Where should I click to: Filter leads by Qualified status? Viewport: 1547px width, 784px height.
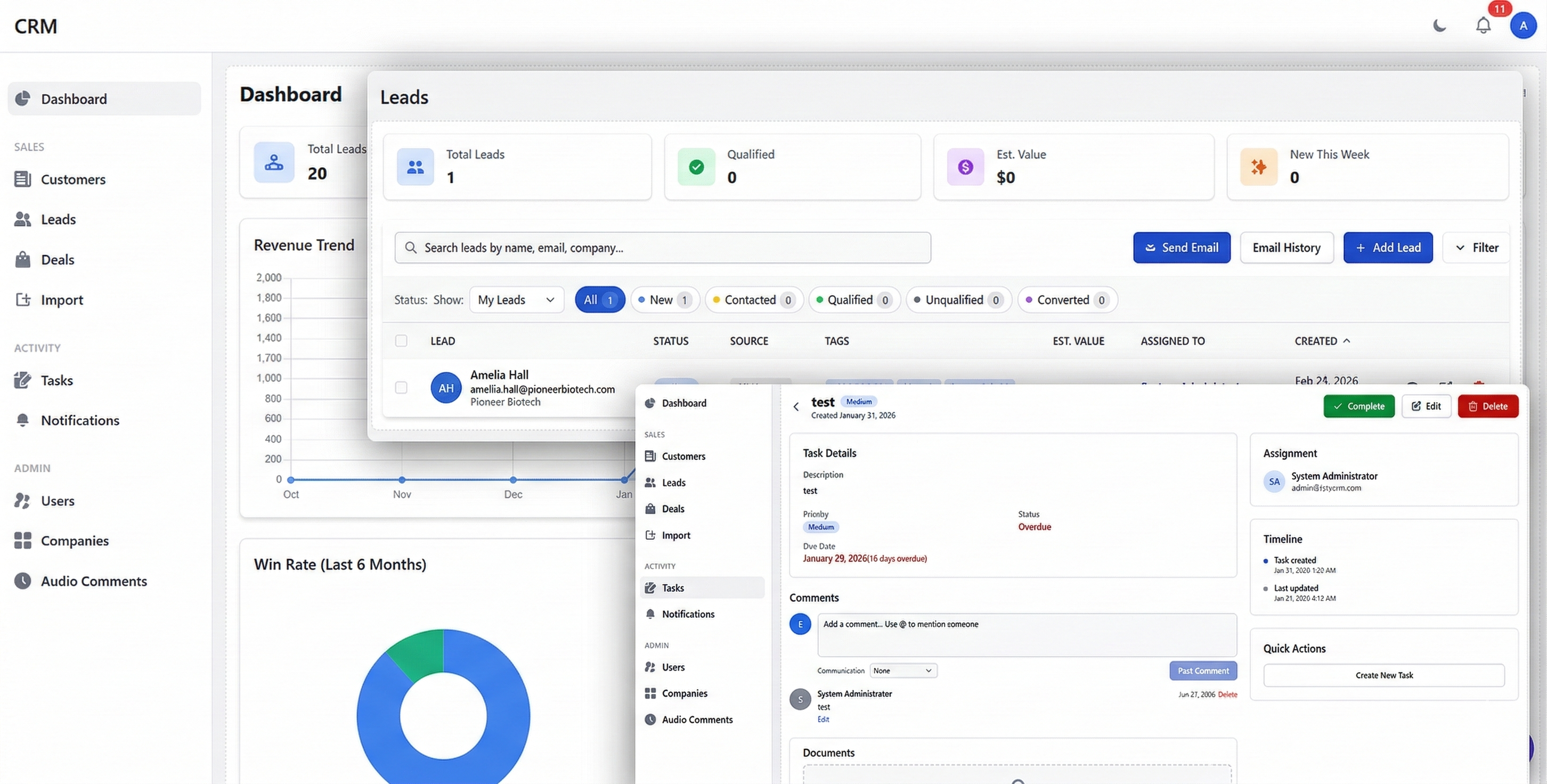[x=854, y=299]
